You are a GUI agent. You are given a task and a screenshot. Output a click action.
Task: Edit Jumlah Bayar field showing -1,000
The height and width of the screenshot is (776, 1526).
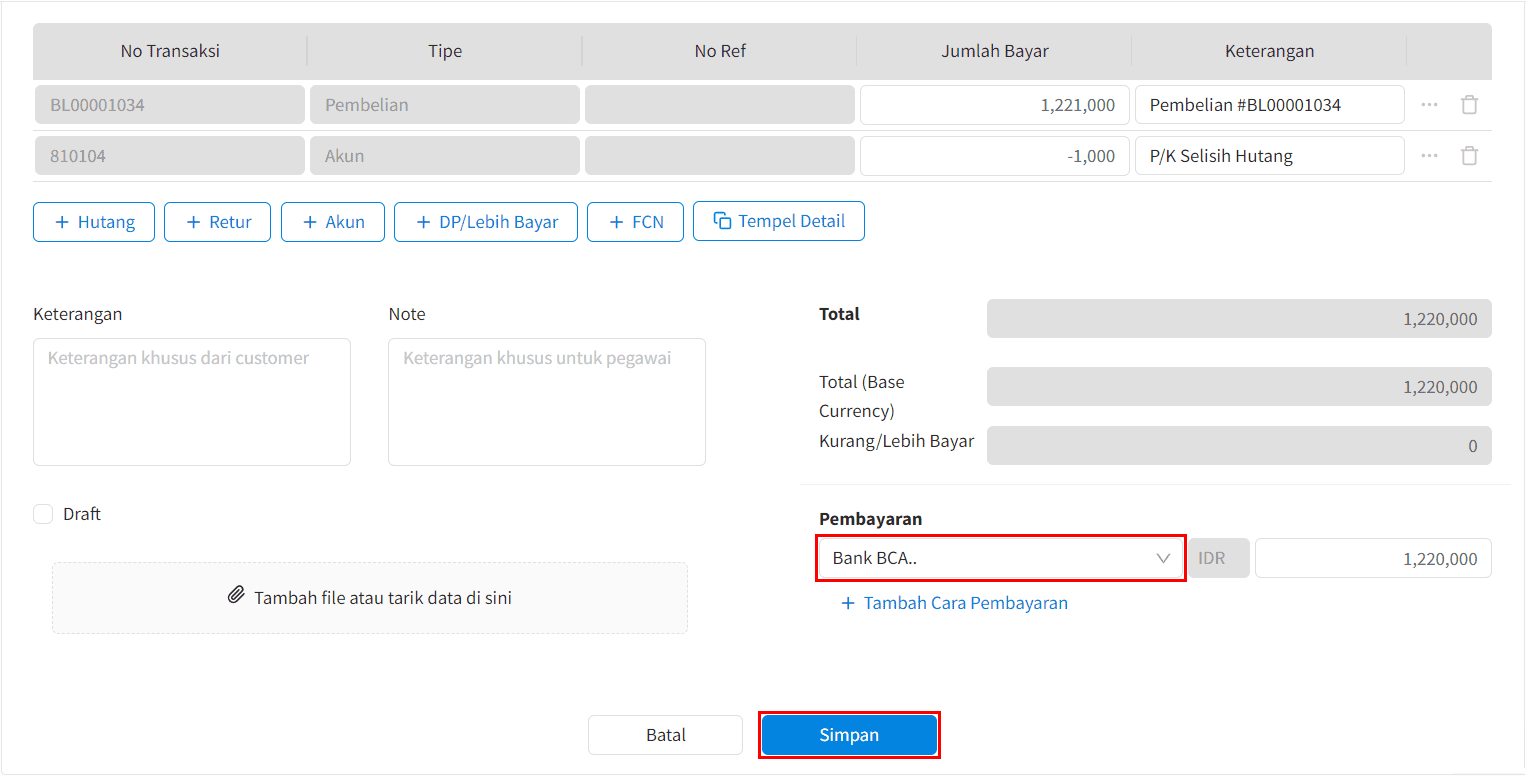995,156
